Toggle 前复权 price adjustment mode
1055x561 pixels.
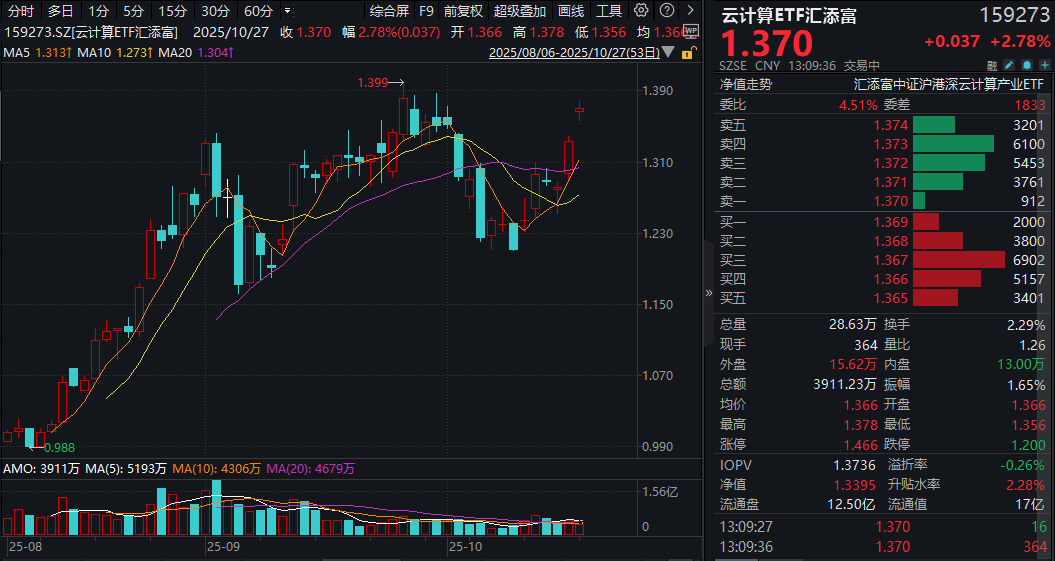tap(463, 12)
